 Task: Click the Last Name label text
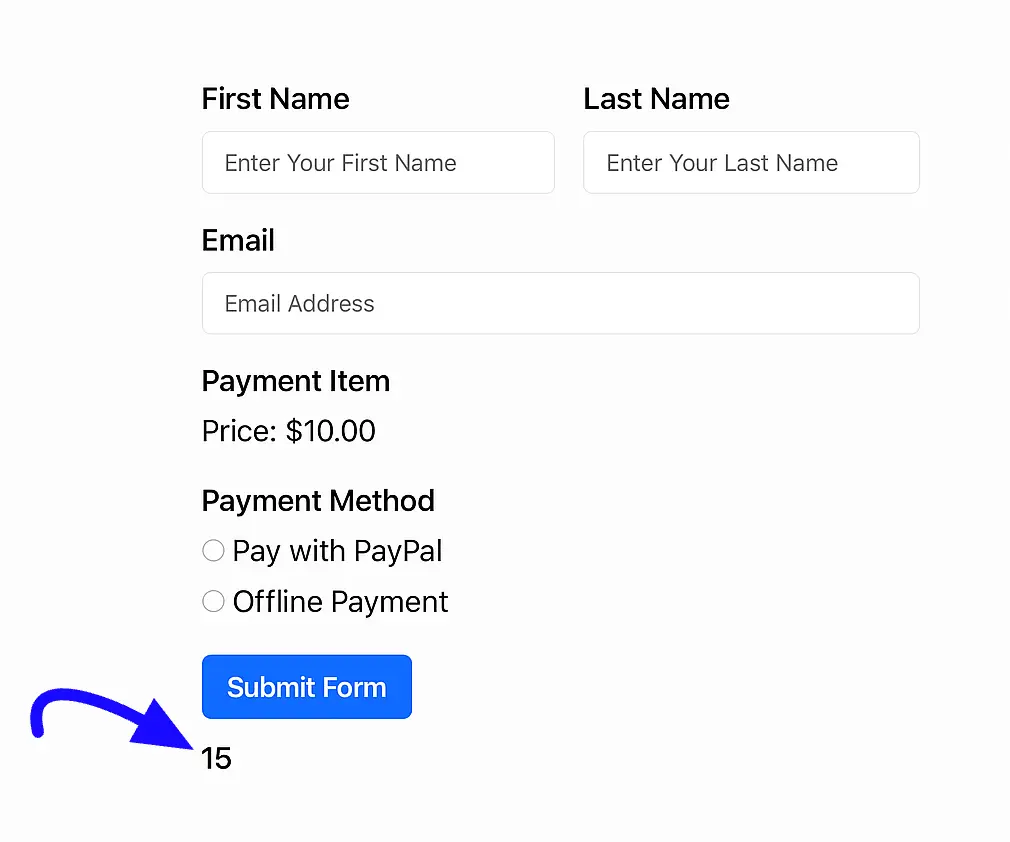click(x=656, y=99)
